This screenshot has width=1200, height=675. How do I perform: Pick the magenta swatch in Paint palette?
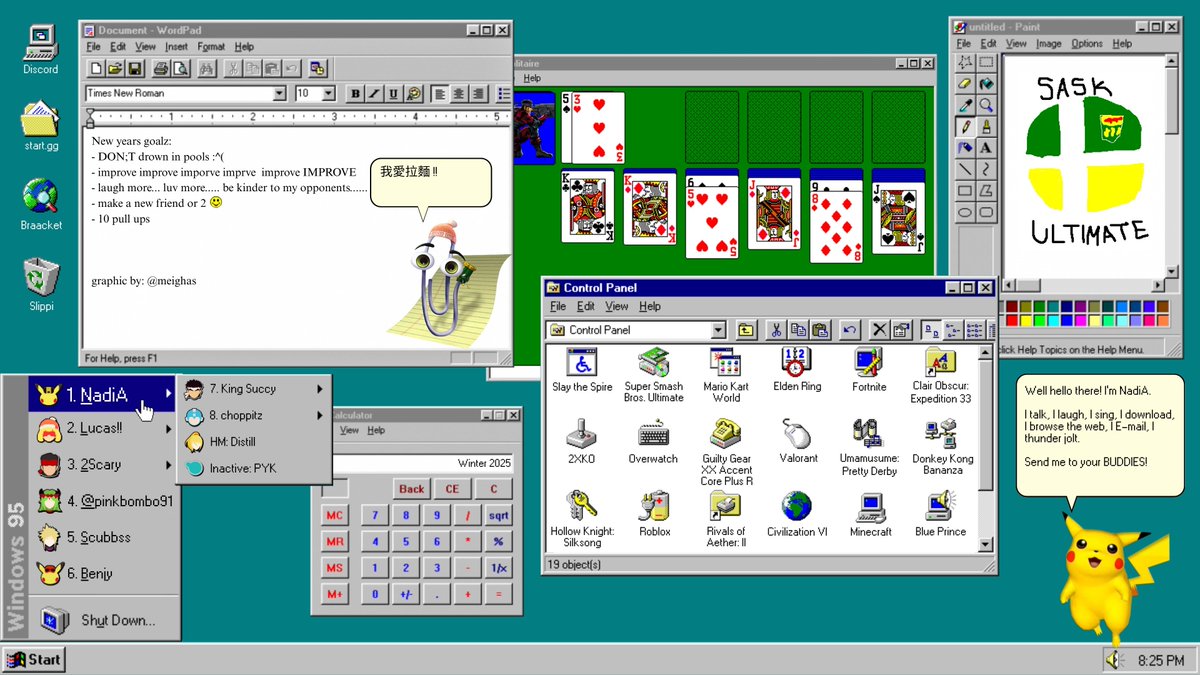[1081, 321]
